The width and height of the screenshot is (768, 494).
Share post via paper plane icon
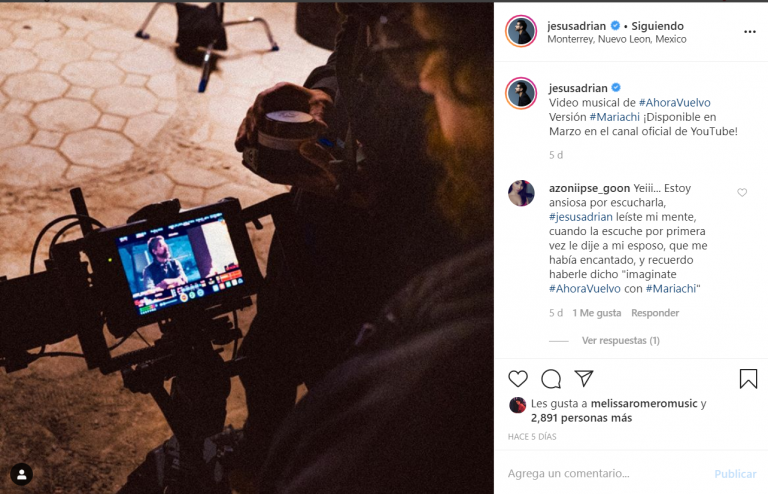point(584,378)
